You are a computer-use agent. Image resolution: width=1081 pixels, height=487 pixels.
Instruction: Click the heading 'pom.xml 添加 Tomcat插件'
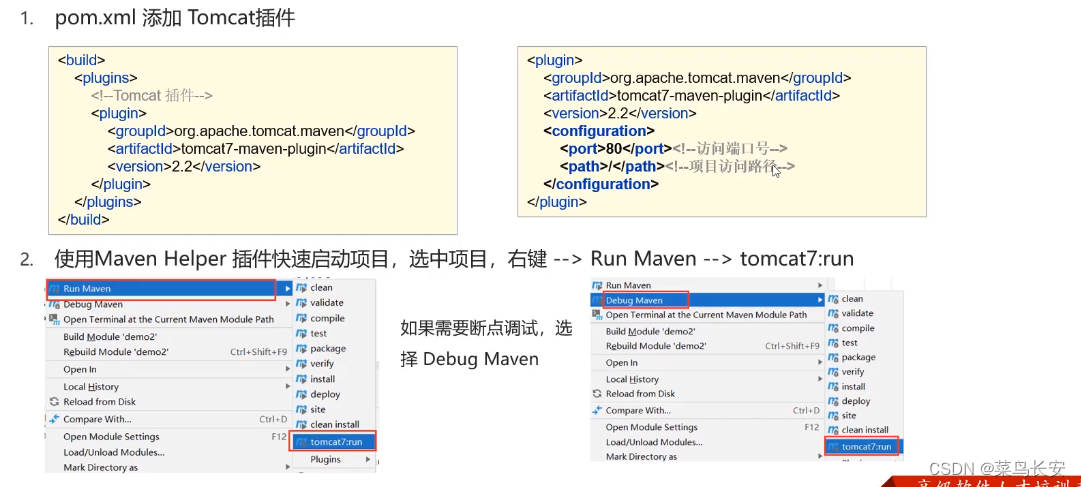coord(175,19)
